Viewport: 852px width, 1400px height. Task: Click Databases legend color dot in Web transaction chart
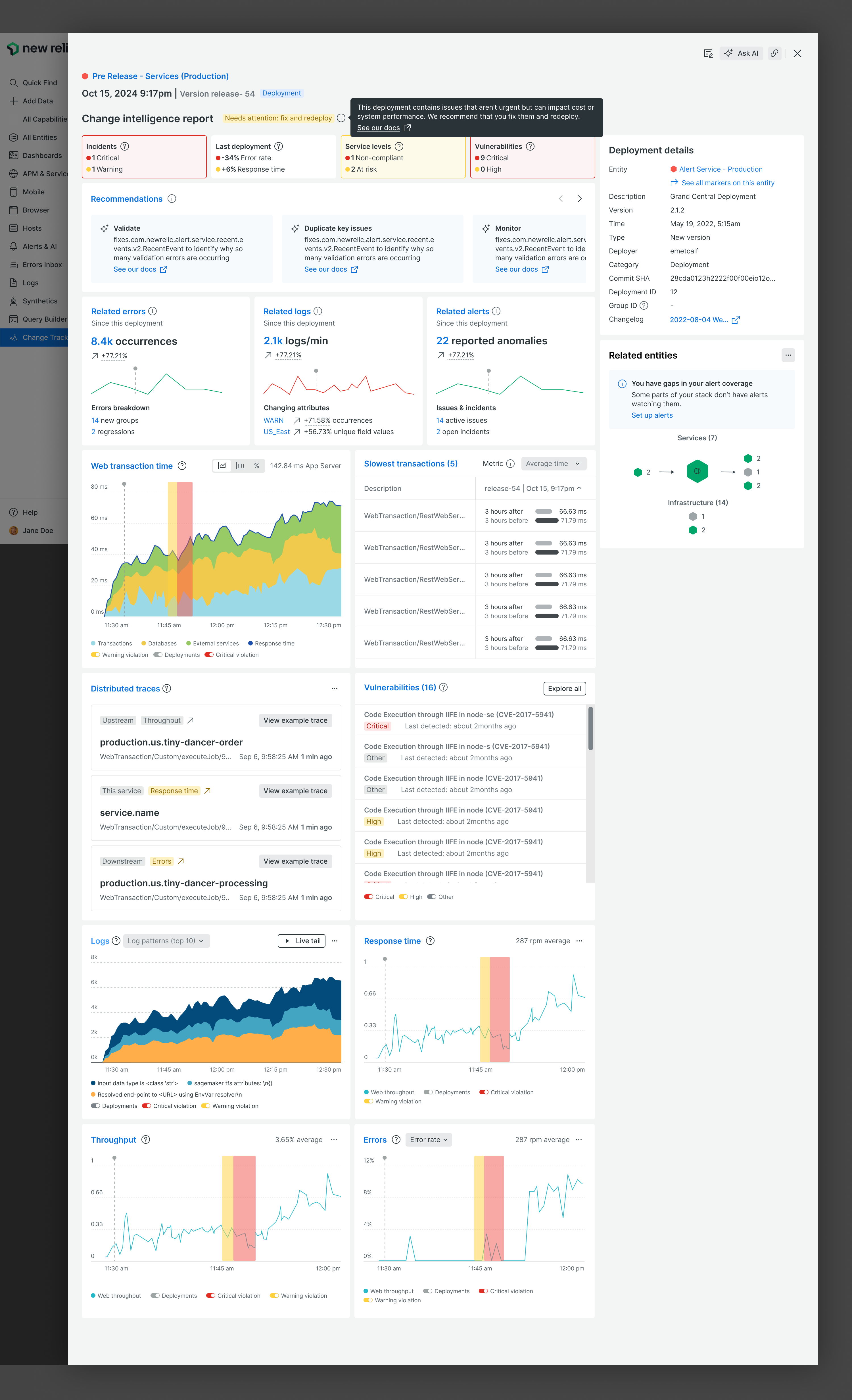click(x=144, y=644)
